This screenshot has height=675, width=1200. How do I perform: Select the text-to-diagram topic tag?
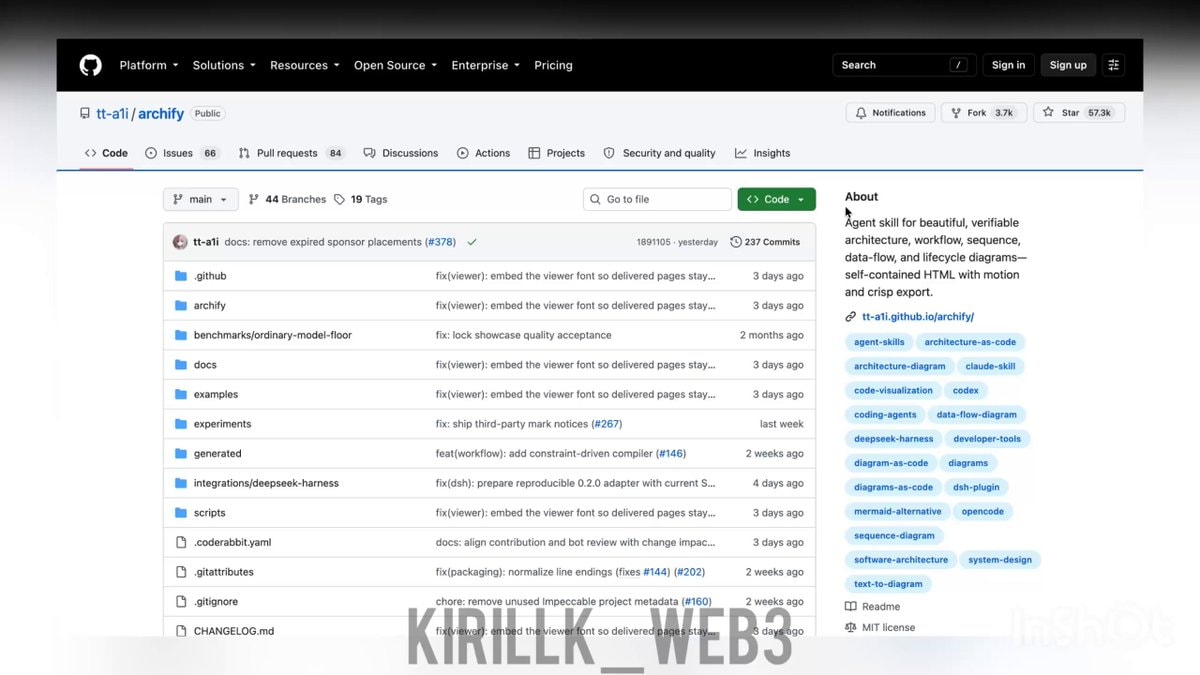point(888,584)
